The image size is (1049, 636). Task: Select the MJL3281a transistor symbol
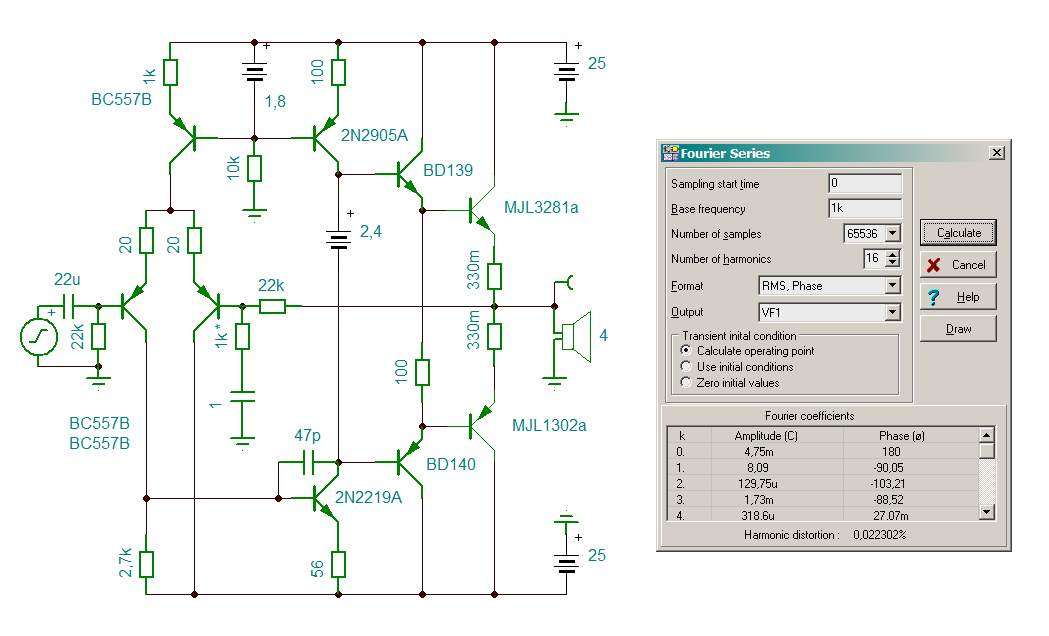coord(482,211)
